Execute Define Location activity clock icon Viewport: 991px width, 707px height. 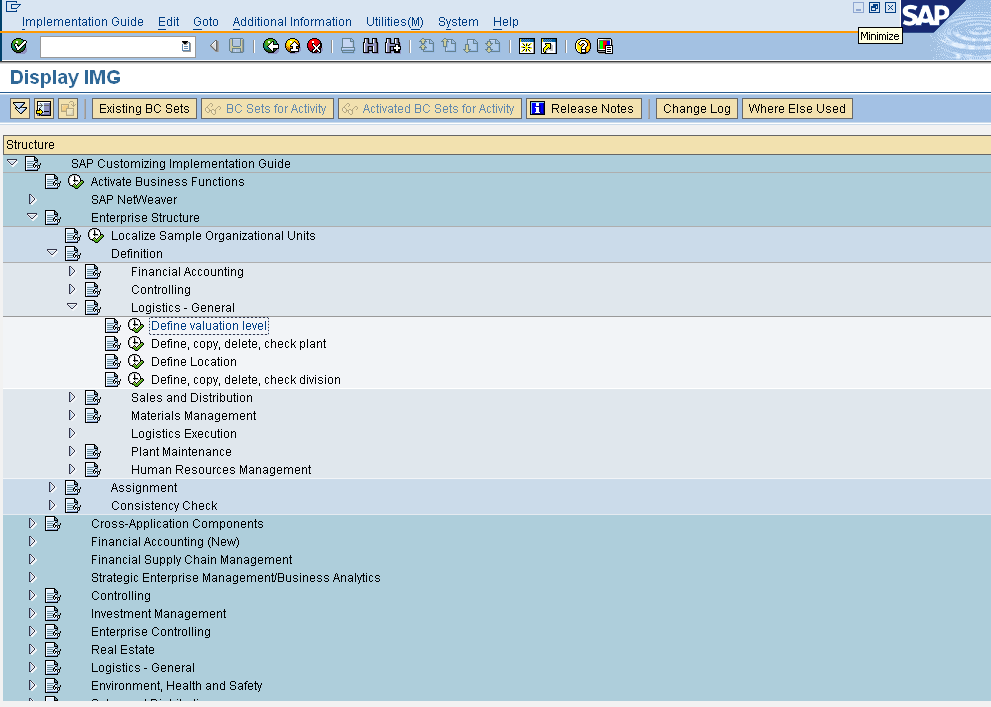click(136, 362)
